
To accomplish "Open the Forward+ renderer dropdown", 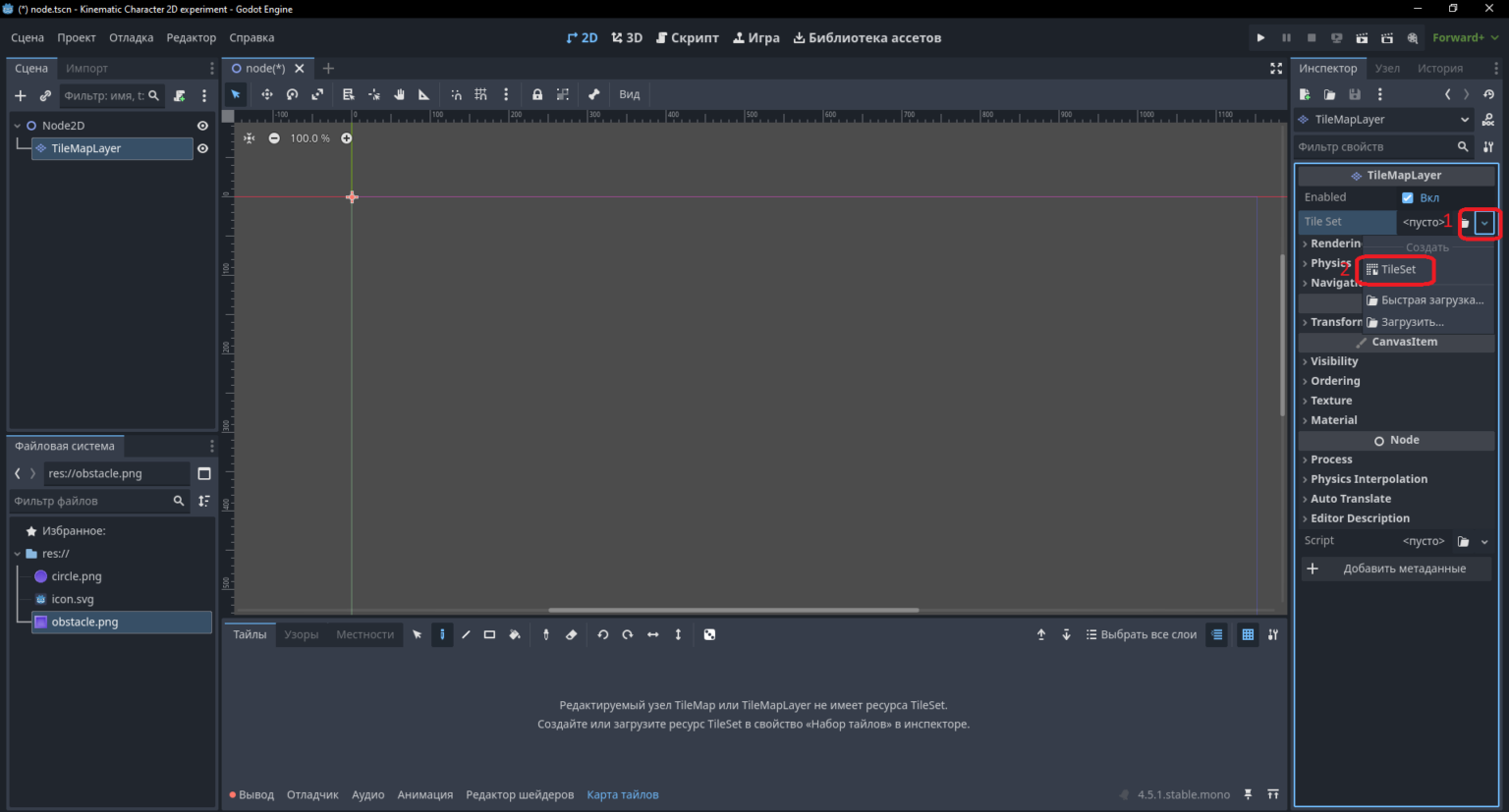I will [1465, 37].
